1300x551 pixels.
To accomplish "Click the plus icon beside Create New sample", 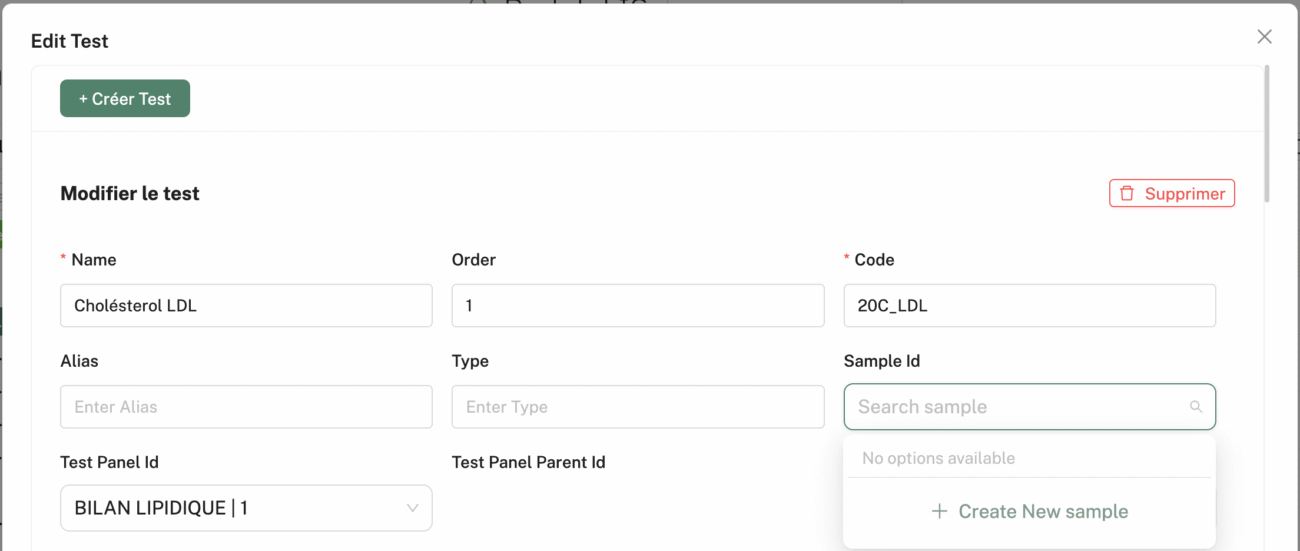I will click(x=939, y=511).
